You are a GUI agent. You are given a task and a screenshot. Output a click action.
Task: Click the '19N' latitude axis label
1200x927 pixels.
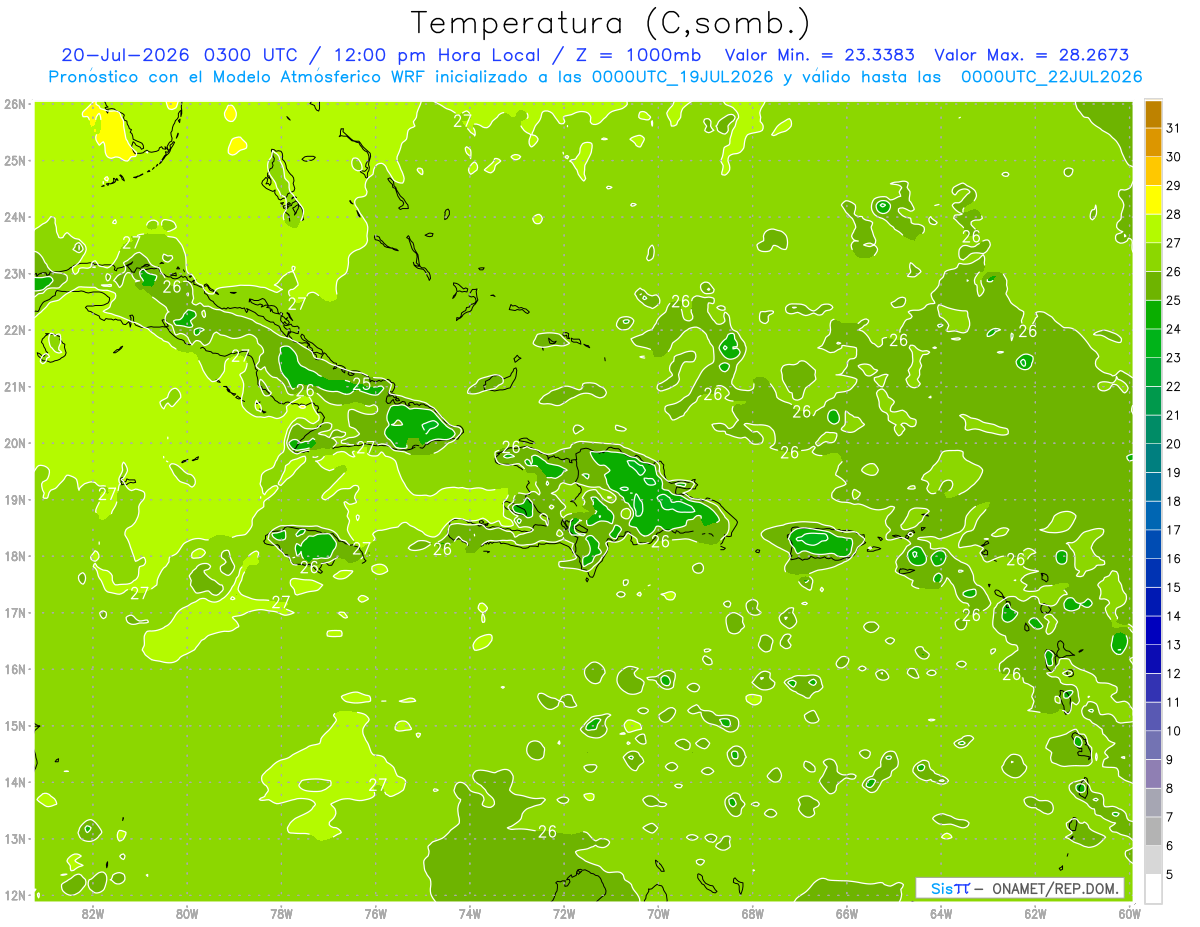tap(15, 499)
